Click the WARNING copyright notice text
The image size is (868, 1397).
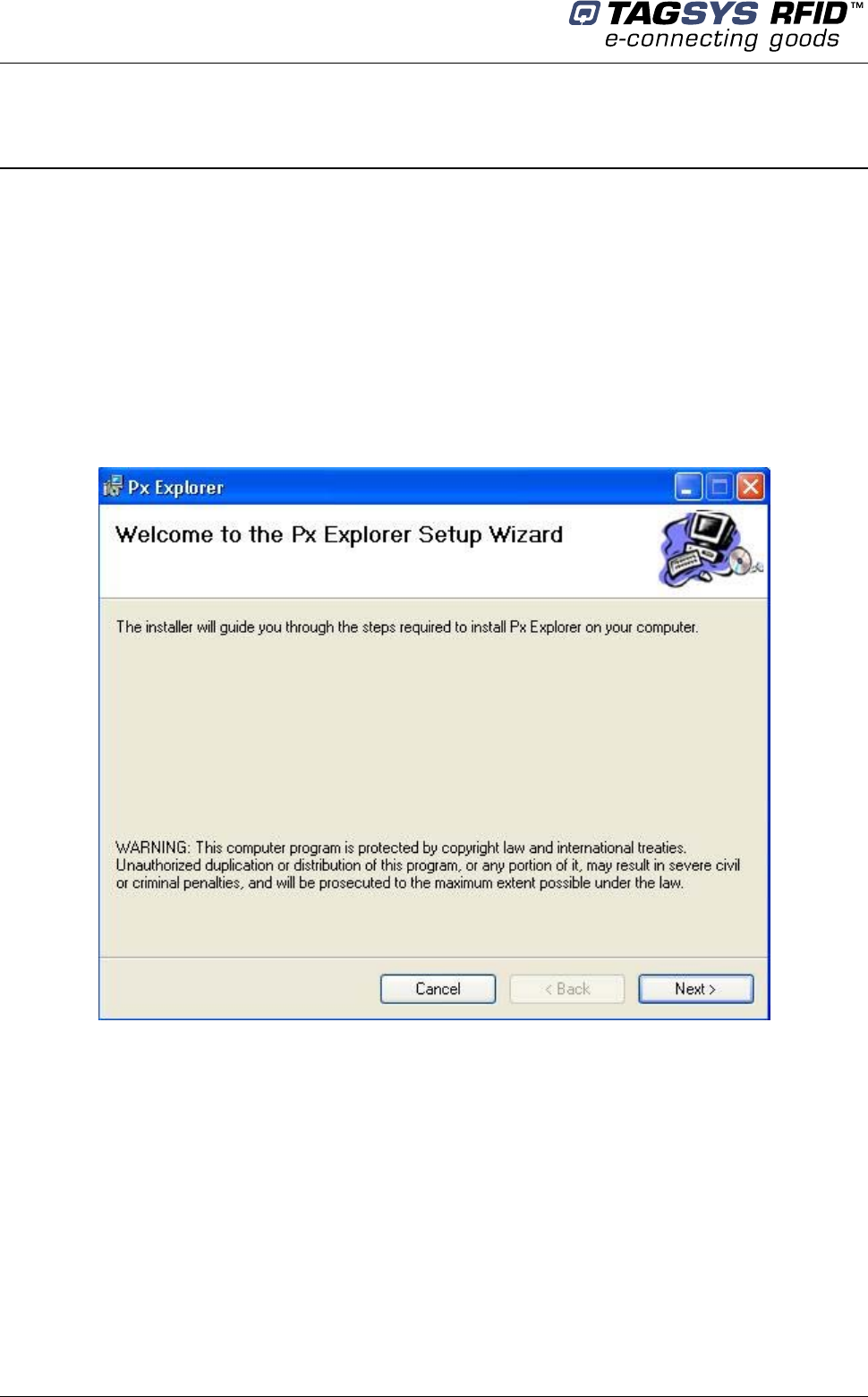click(x=428, y=865)
